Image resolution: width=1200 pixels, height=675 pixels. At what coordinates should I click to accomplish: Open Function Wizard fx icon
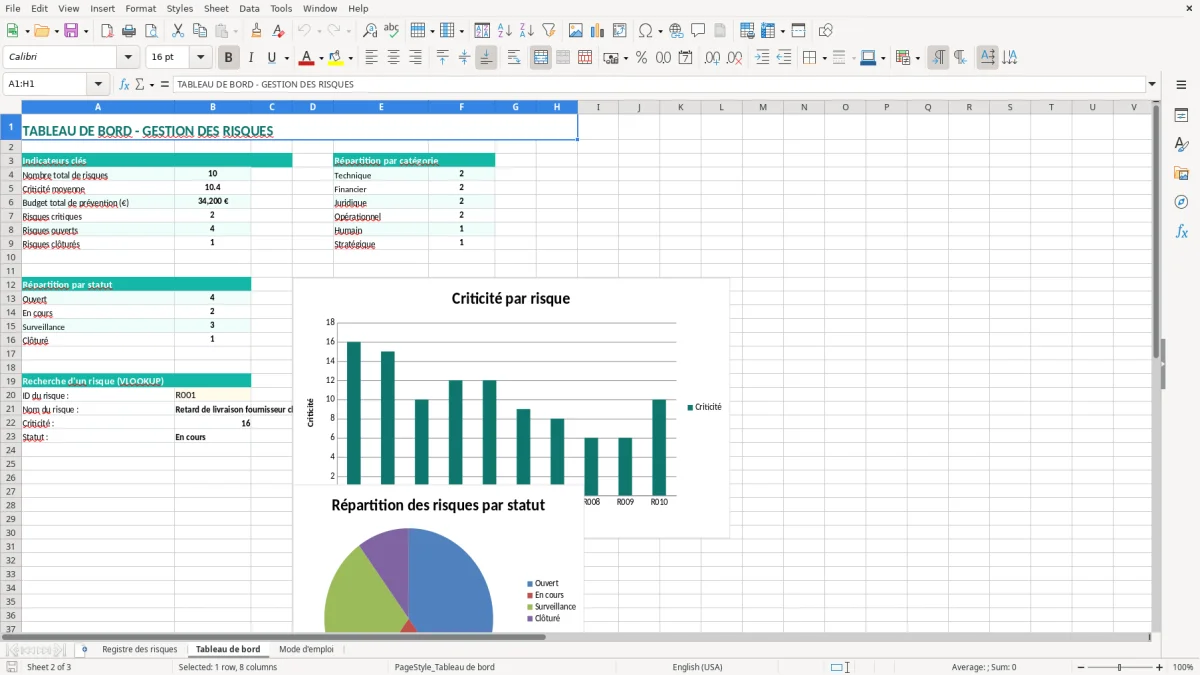coord(125,85)
